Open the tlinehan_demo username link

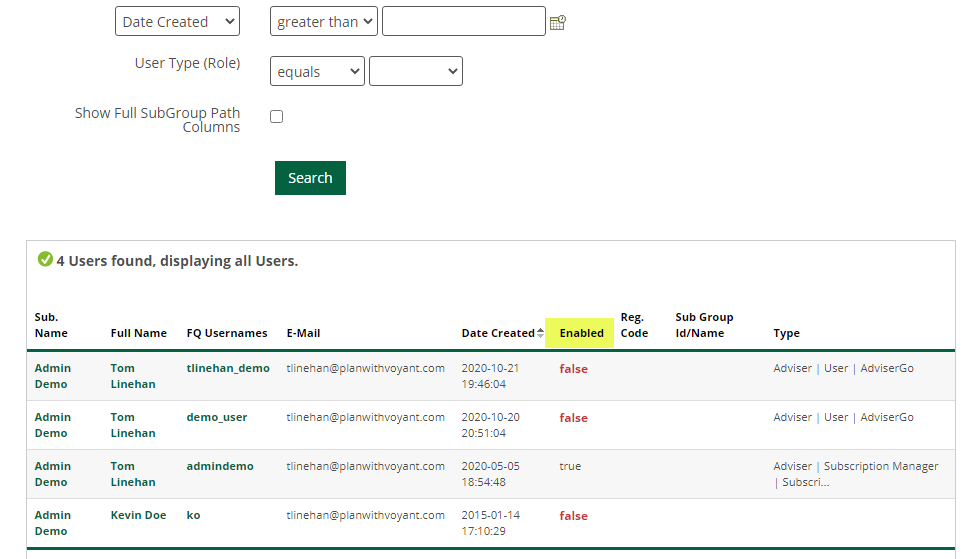click(228, 368)
